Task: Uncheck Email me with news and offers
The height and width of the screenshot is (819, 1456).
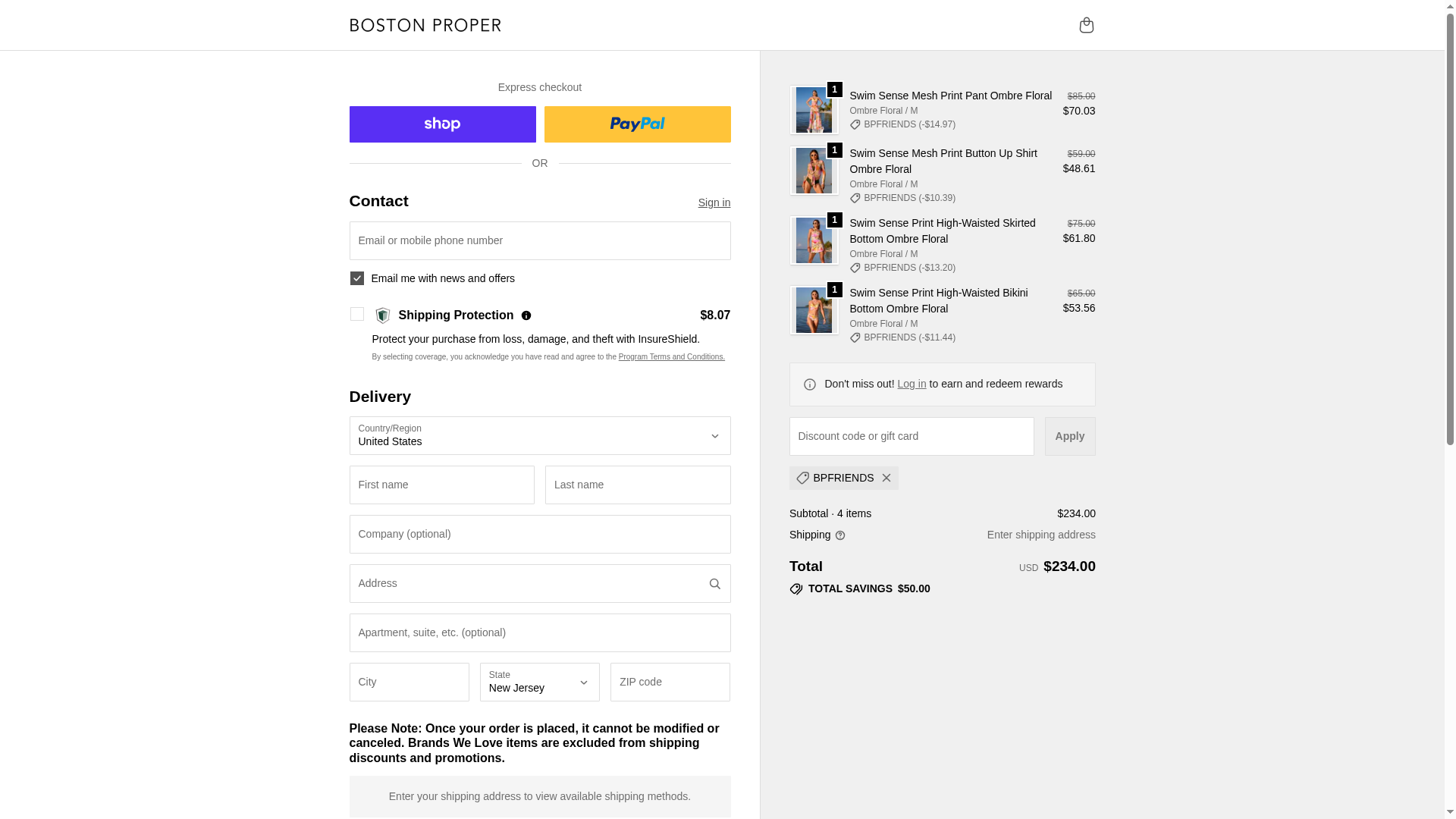Action: [357, 278]
